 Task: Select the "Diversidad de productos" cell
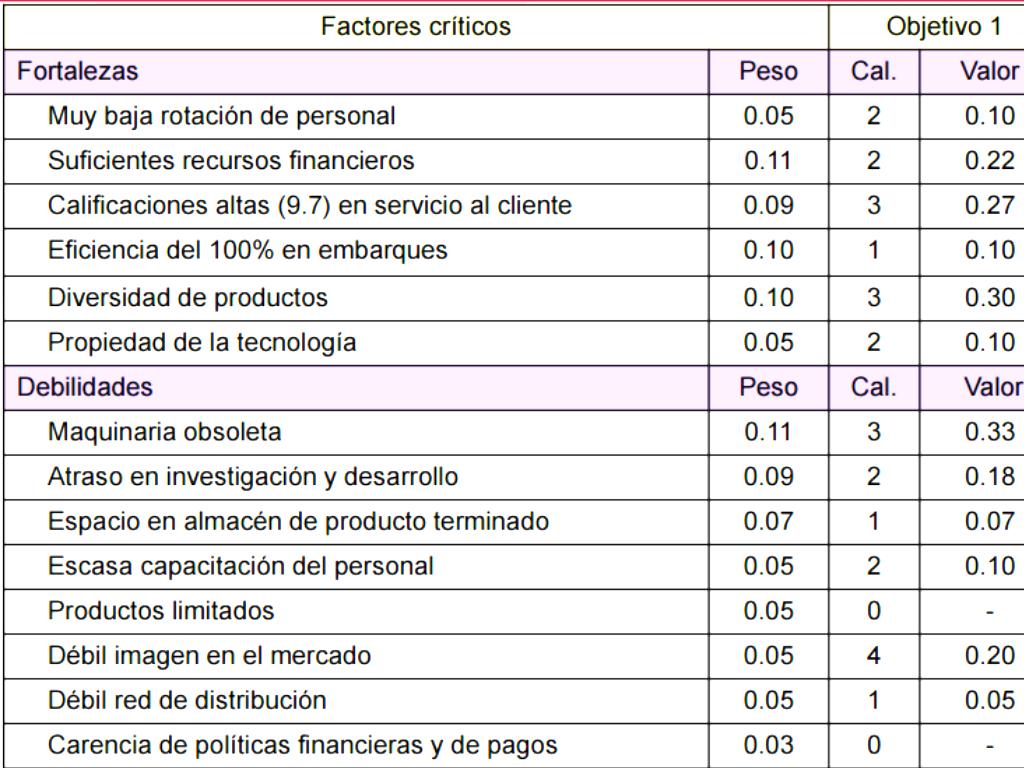[187, 297]
